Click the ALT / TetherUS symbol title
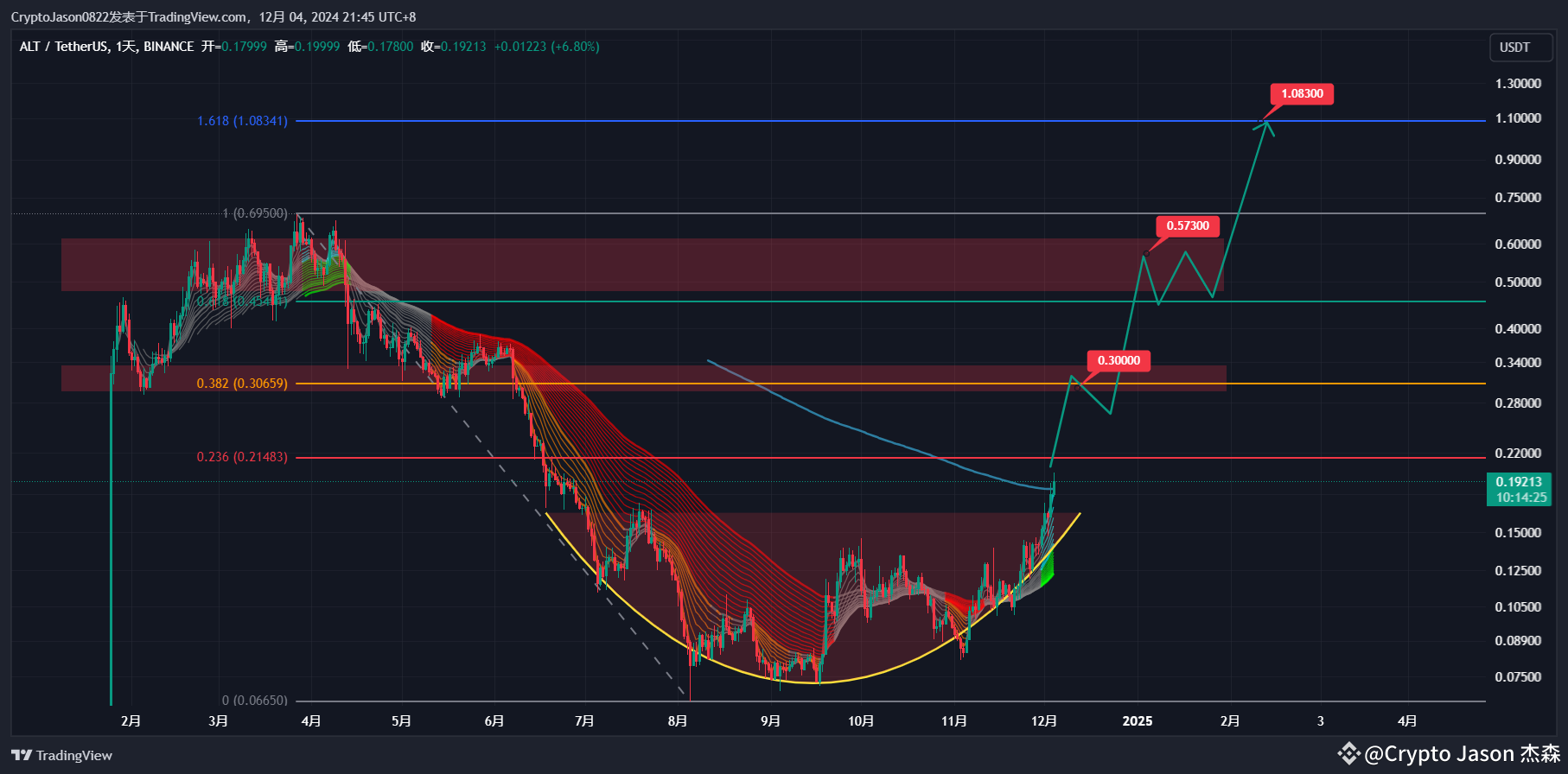The height and width of the screenshot is (774, 1568). [63, 47]
